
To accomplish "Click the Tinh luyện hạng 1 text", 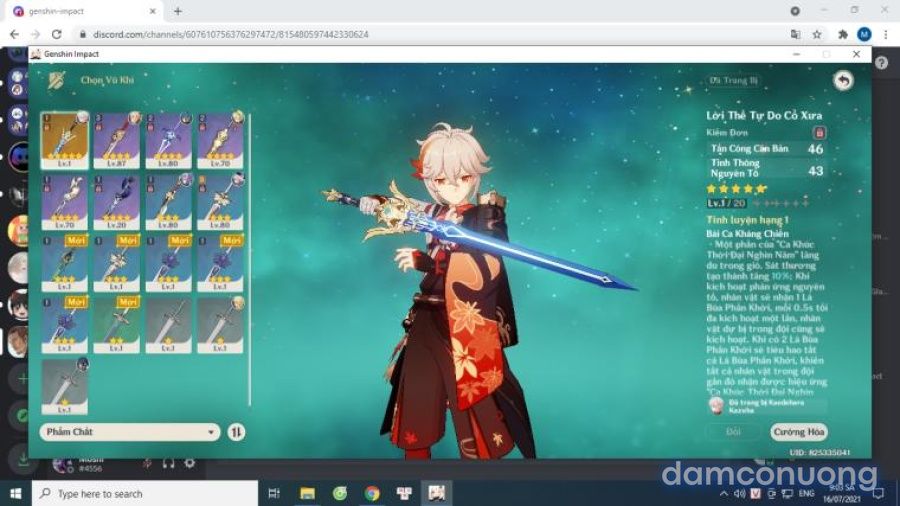I will 747,220.
